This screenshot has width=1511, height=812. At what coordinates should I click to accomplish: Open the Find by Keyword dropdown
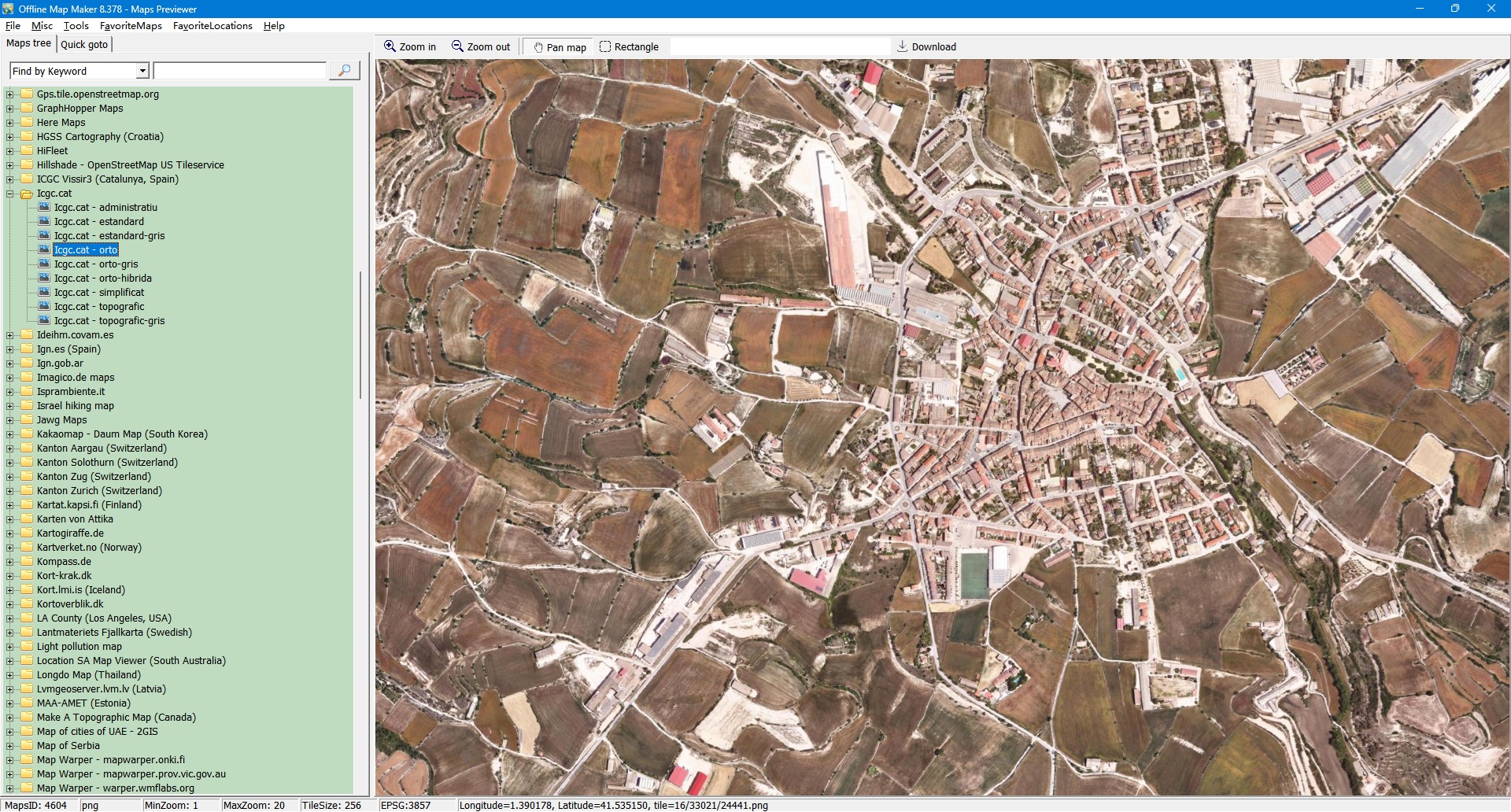coord(142,72)
